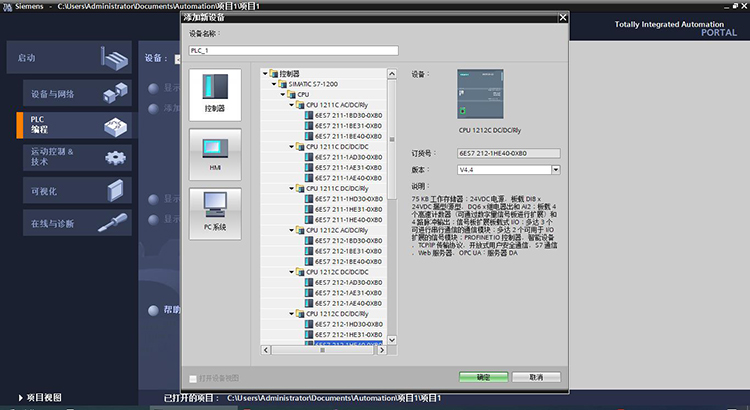Click the device tree scroll right arrow
750x410 pixels.
click(381, 350)
